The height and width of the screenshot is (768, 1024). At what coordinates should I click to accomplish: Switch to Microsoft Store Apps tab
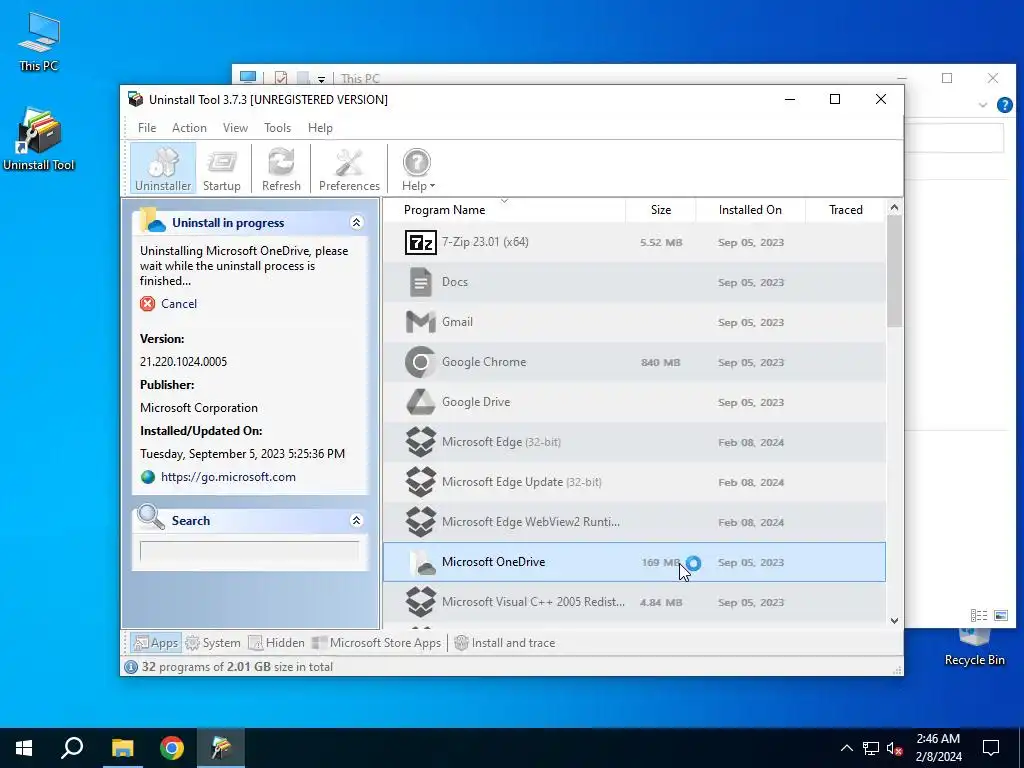376,643
